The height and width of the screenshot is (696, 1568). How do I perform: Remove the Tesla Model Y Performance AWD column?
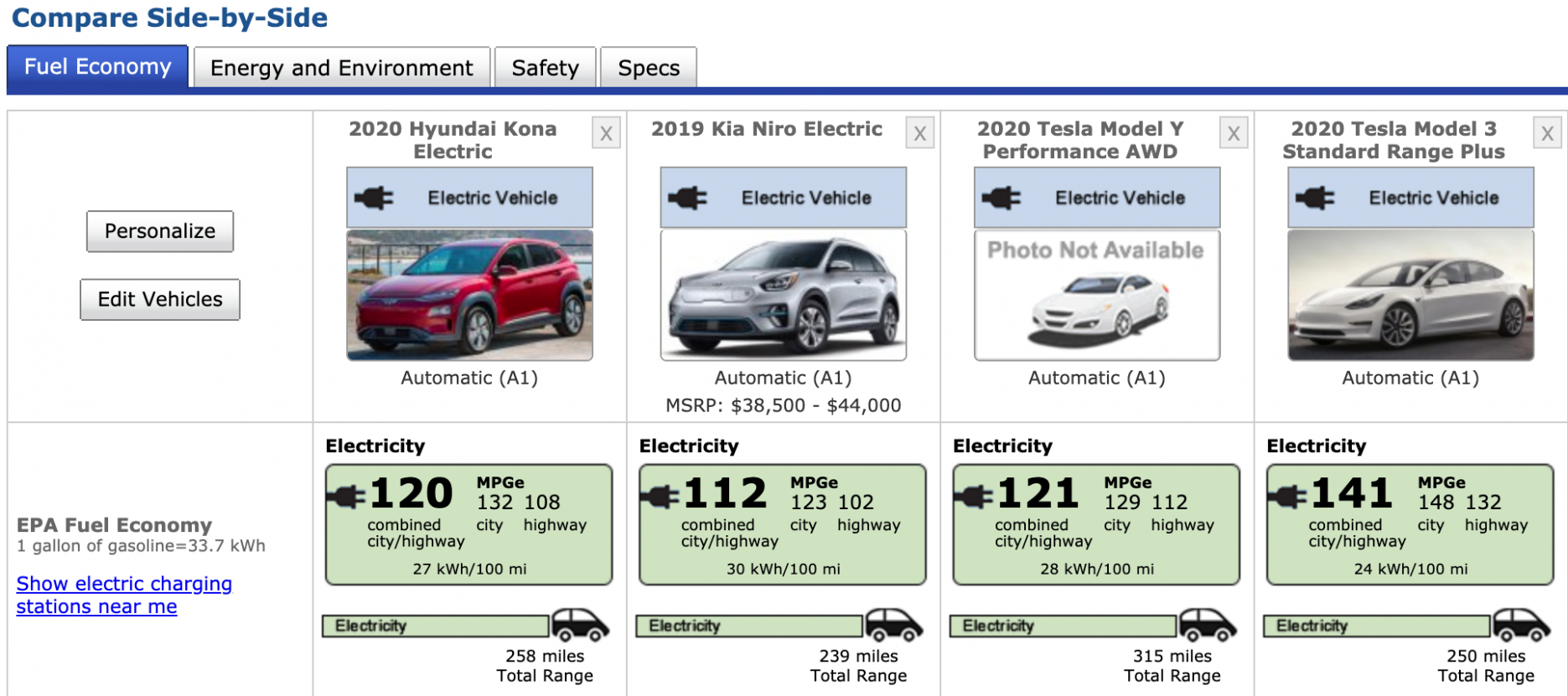tap(1234, 133)
